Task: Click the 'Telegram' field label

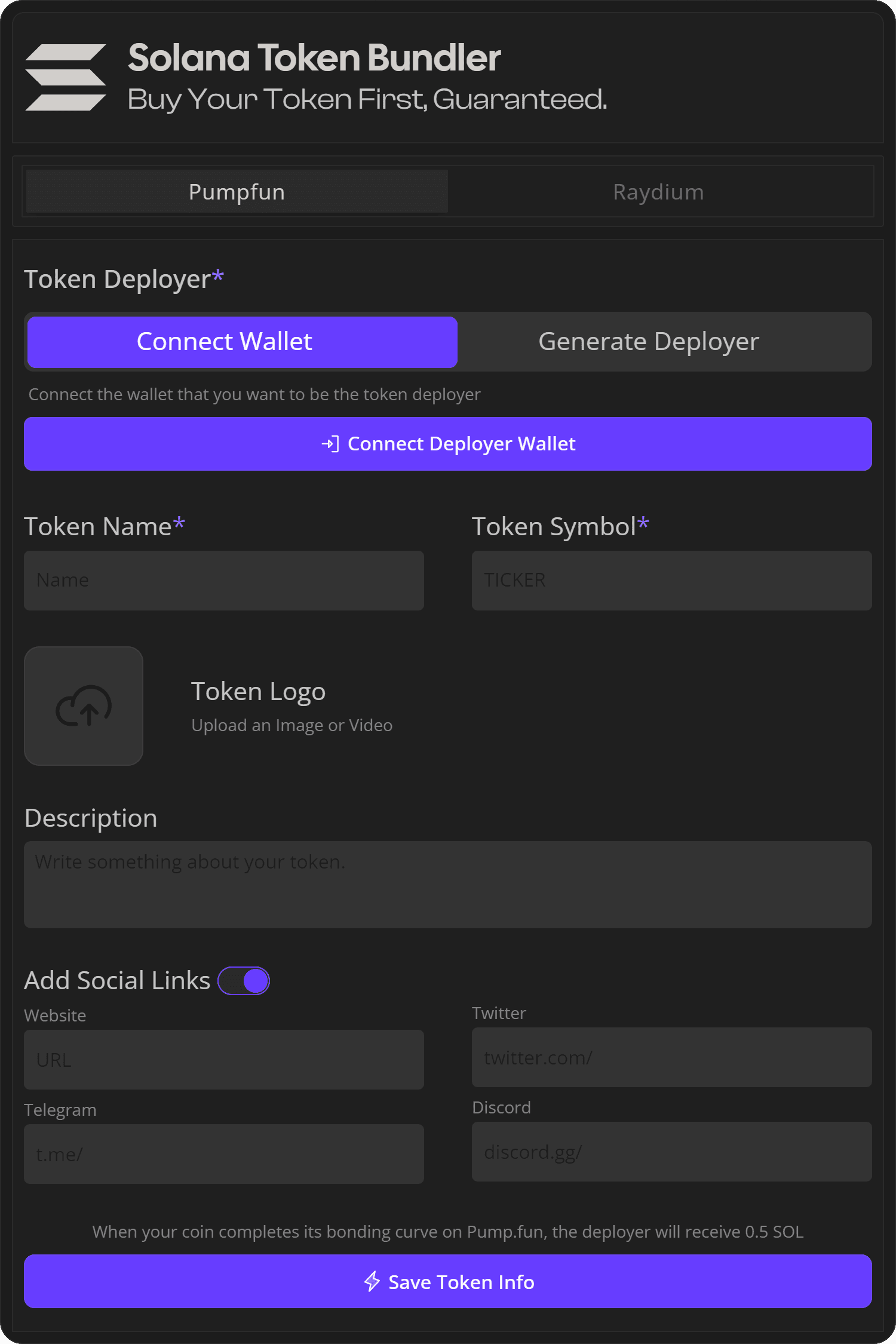Action: (x=60, y=1110)
